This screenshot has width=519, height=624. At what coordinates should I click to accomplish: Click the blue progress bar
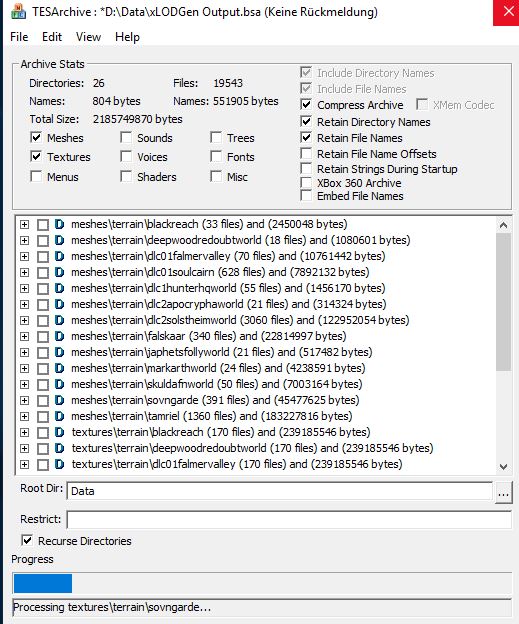point(43,583)
